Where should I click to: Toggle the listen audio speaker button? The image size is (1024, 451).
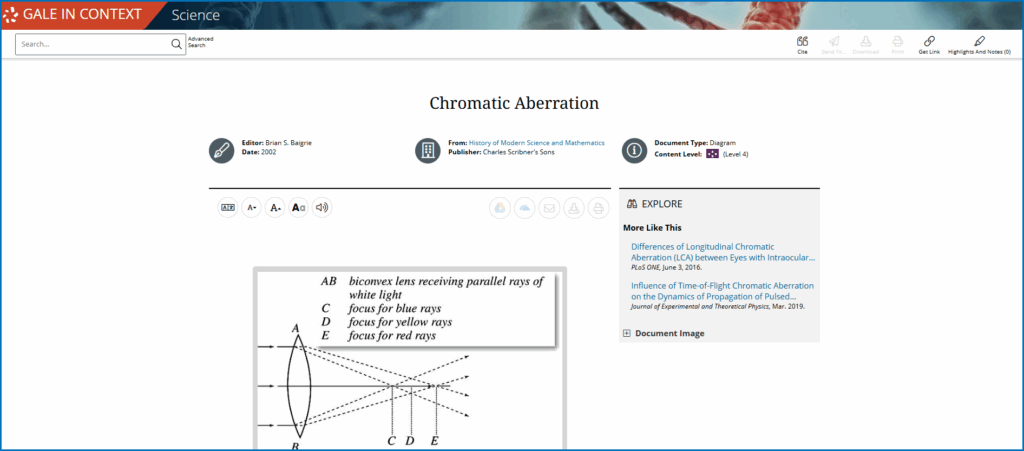321,208
